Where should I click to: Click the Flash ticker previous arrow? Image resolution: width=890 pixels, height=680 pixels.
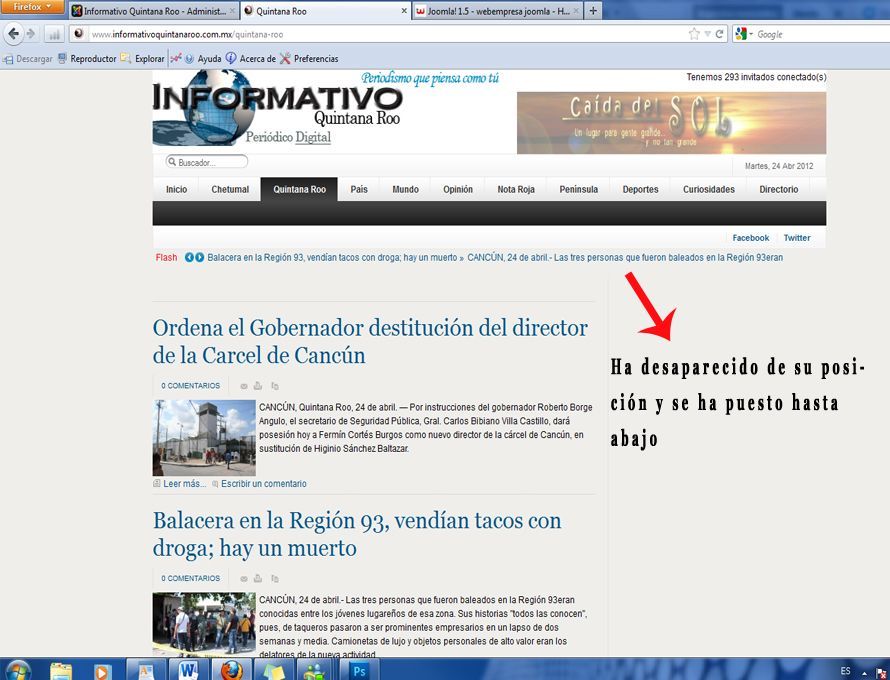coord(190,257)
